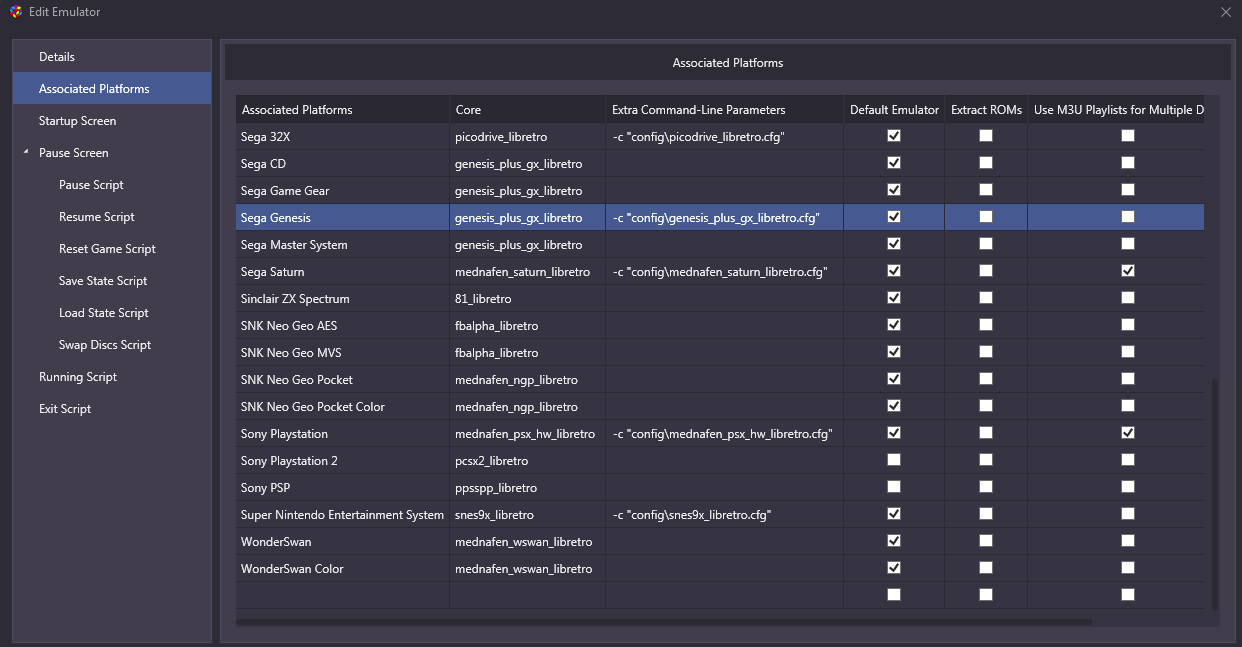Click the snes9x_libretro core cell
Viewport: 1242px width, 647px height.
(x=527, y=514)
